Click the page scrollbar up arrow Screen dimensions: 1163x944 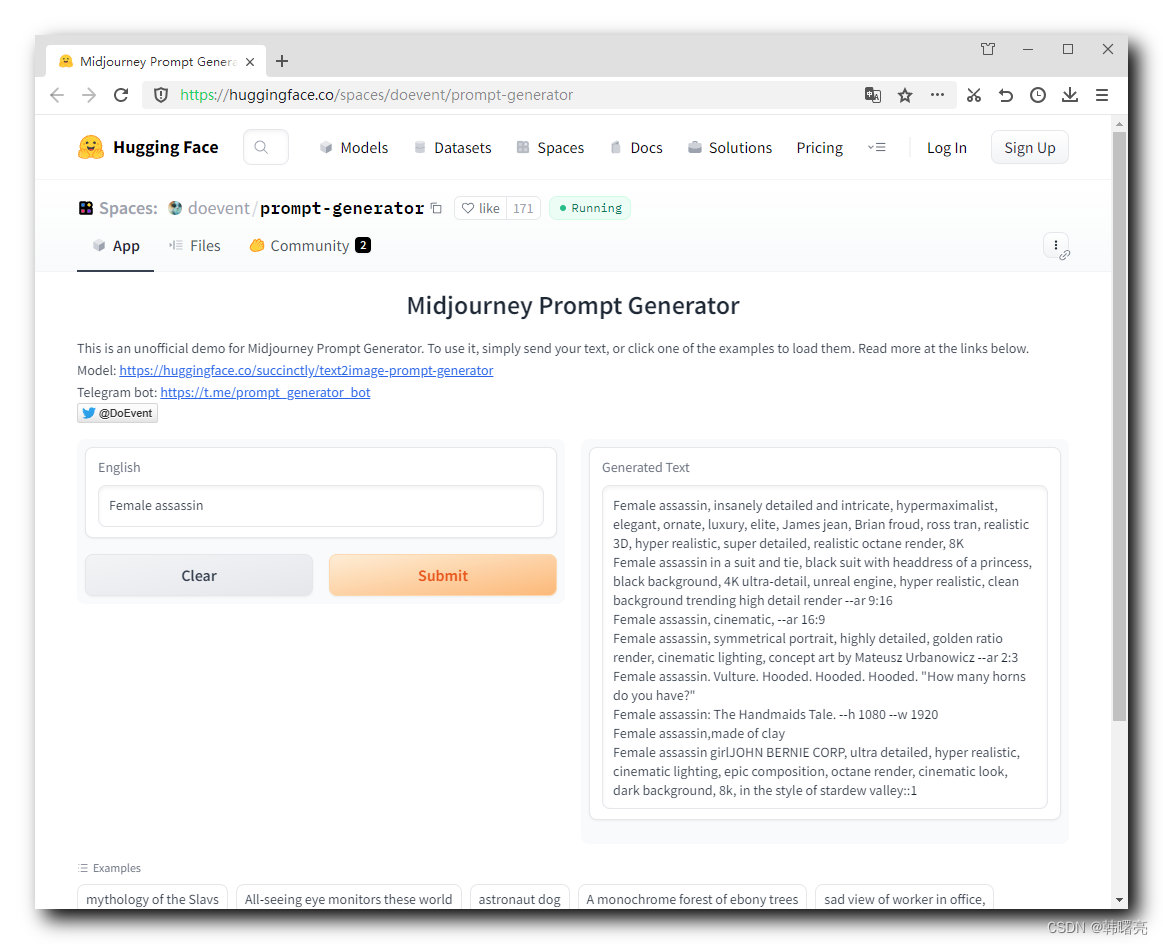pyautogui.click(x=1119, y=124)
